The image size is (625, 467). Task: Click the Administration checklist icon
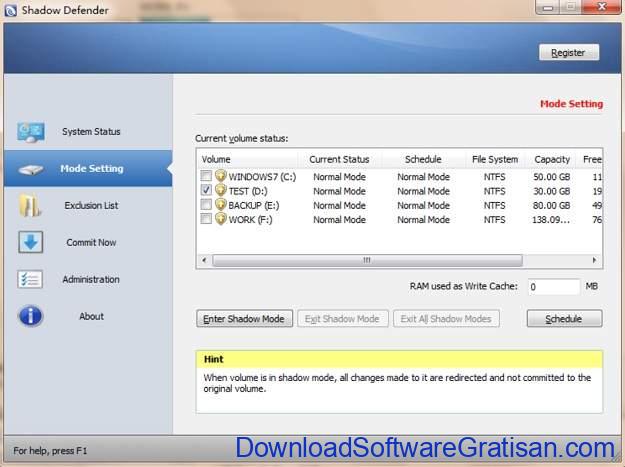coord(30,279)
